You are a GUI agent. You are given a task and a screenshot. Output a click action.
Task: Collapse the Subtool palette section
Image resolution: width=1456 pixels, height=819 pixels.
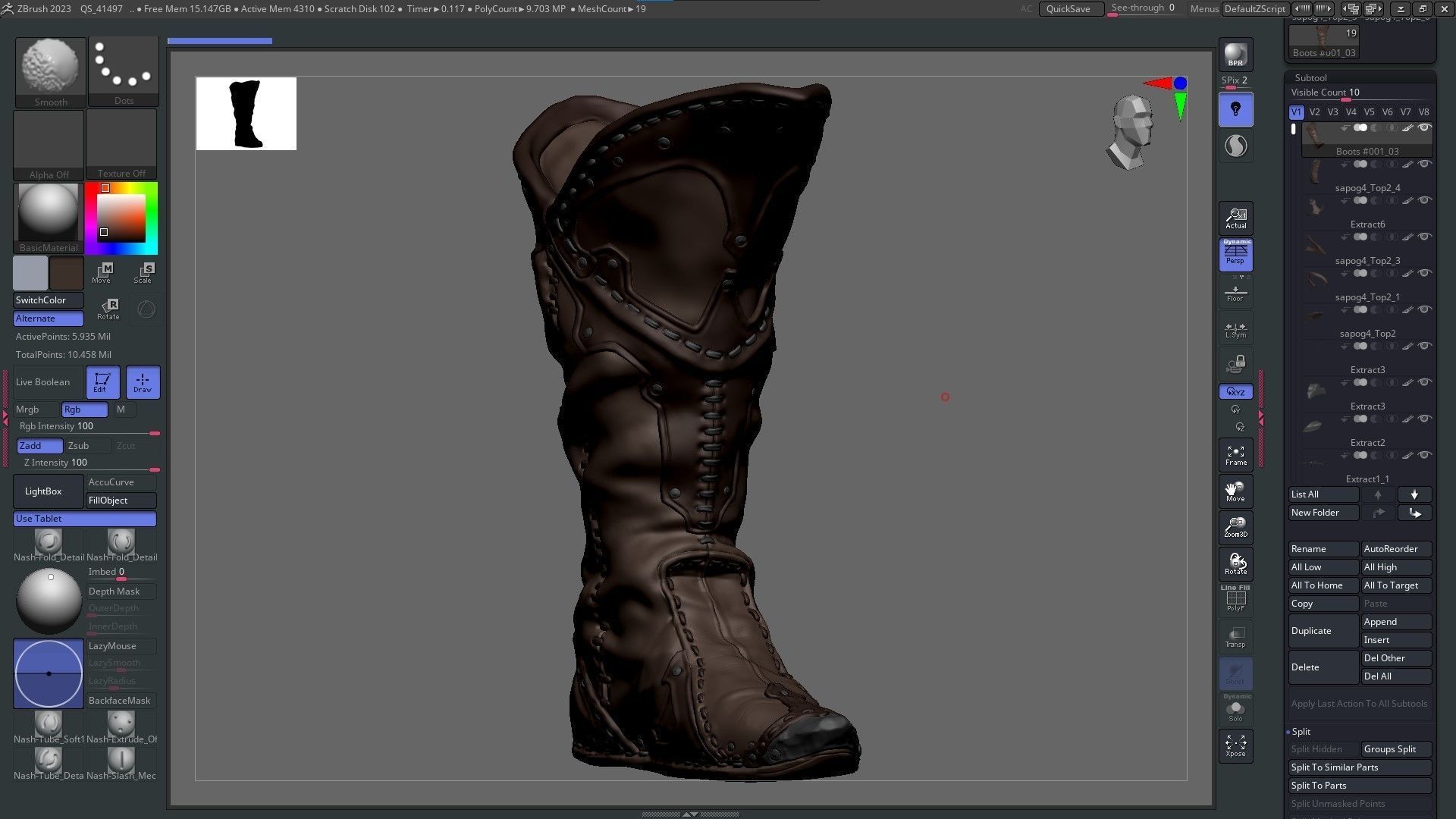pyautogui.click(x=1311, y=77)
